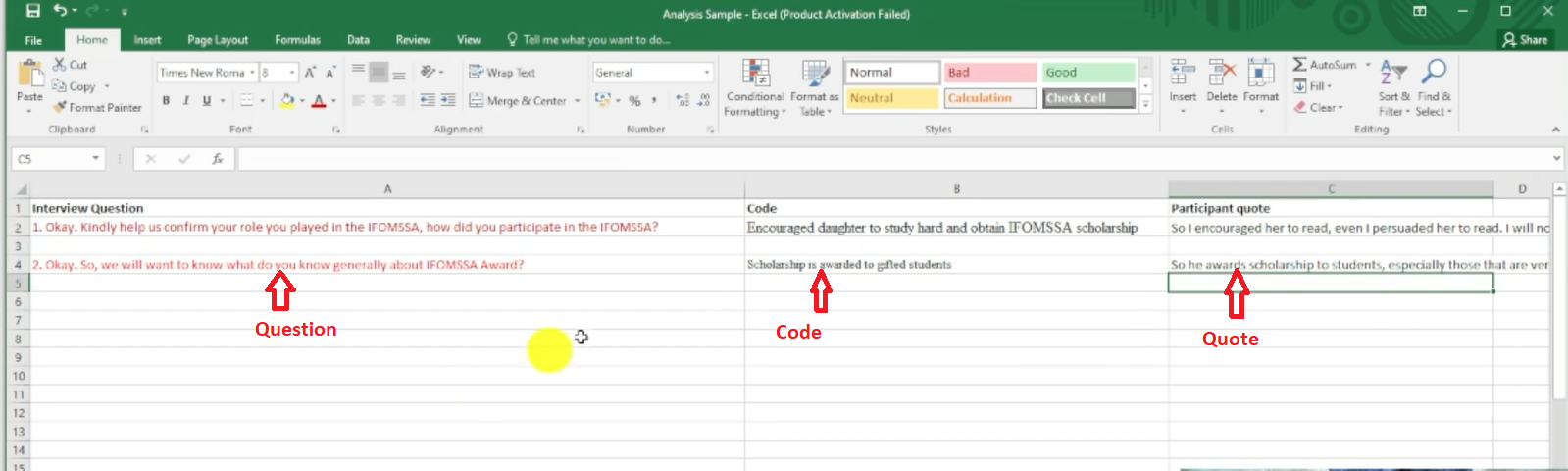Click the Increase Indent icon
Screen dimensions: 1568x471
pos(447,100)
